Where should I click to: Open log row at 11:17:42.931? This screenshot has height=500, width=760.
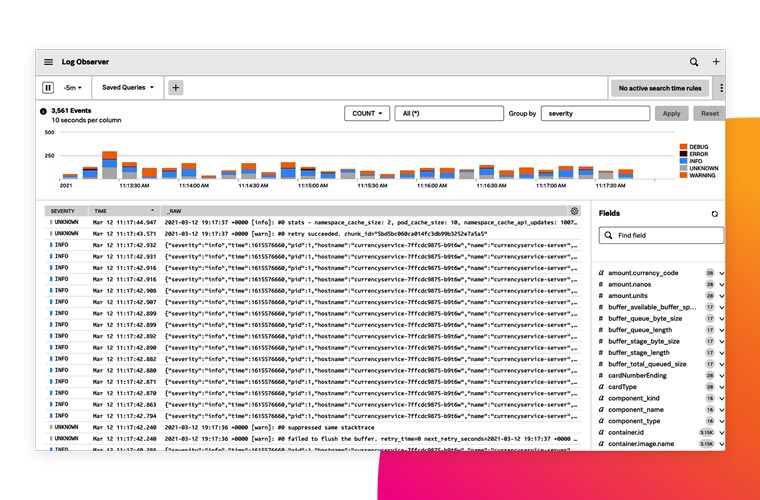313,256
